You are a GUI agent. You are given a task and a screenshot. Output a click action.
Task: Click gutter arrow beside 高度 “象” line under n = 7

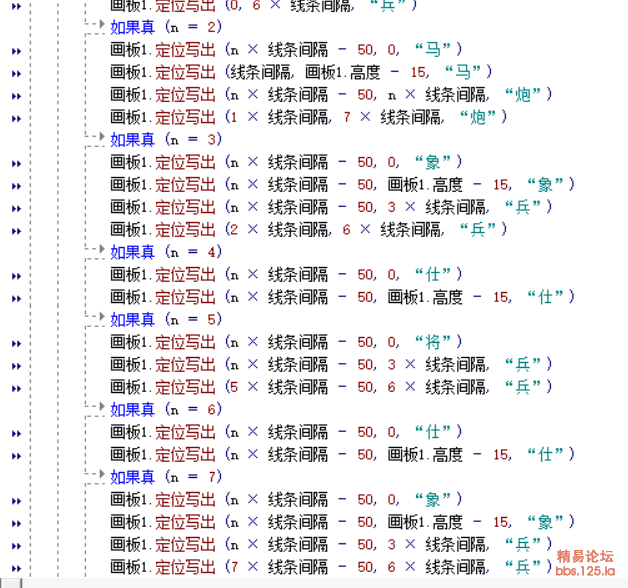16,524
